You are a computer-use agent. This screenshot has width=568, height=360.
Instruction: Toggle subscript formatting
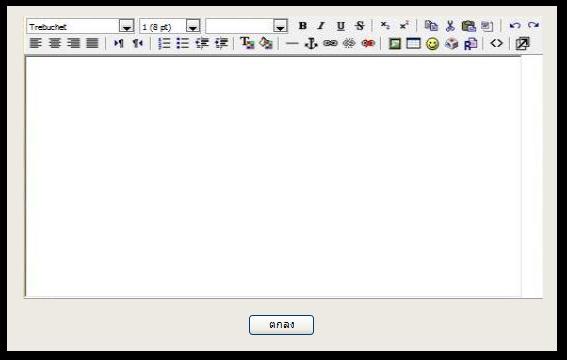tap(385, 26)
